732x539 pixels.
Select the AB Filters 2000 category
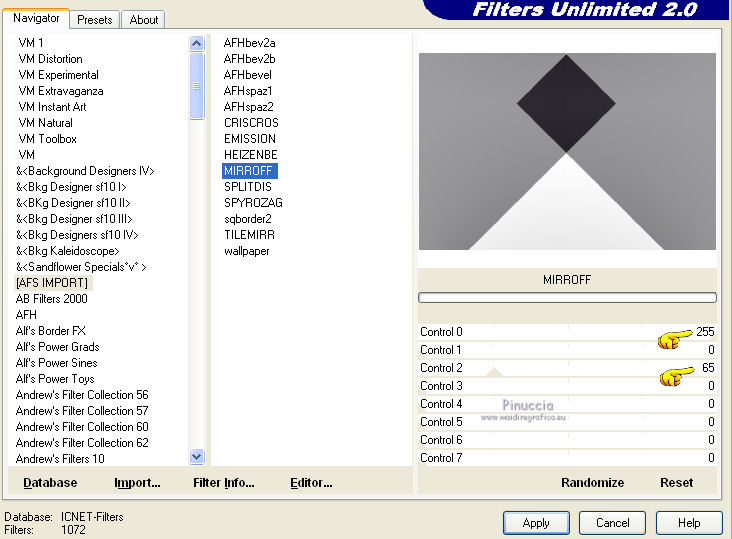51,299
